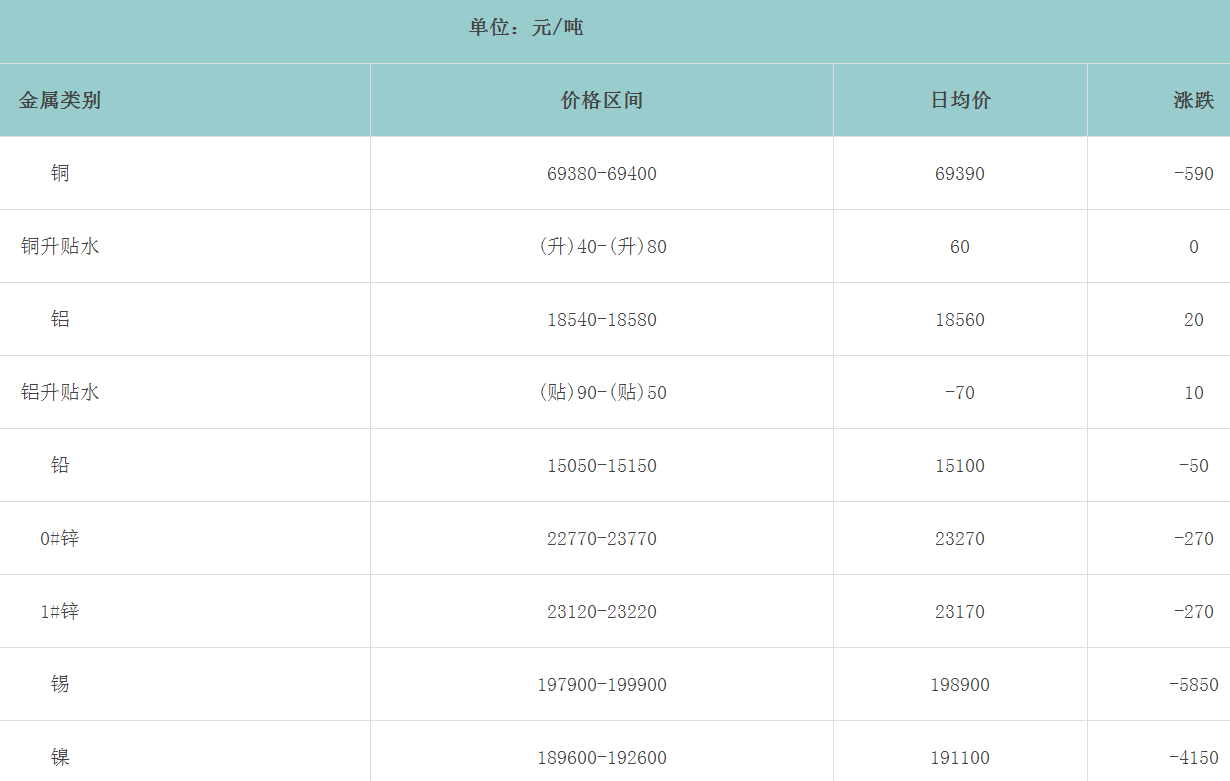Select the 铝 metal name cell
This screenshot has width=1230, height=781.
click(60, 319)
